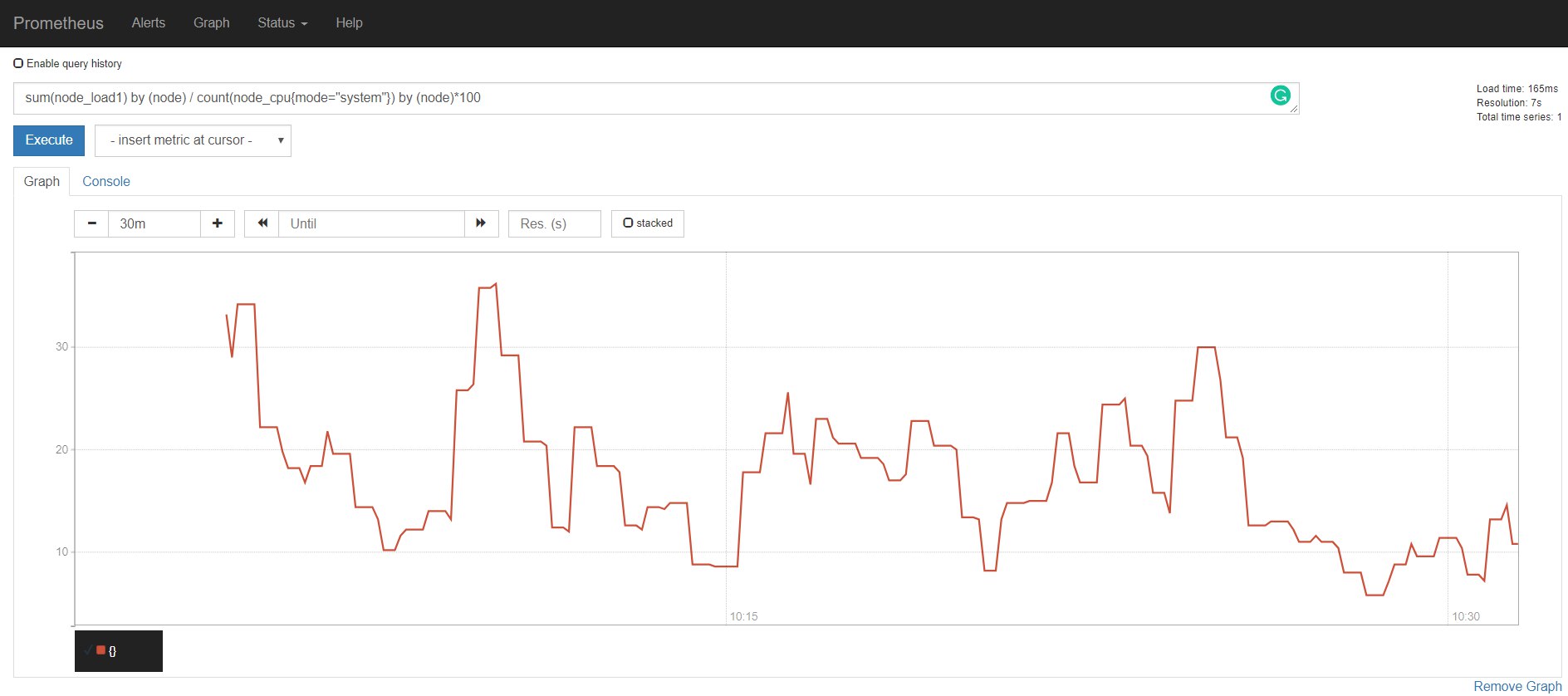
Task: Advance end time with double-right arrows
Action: (481, 223)
